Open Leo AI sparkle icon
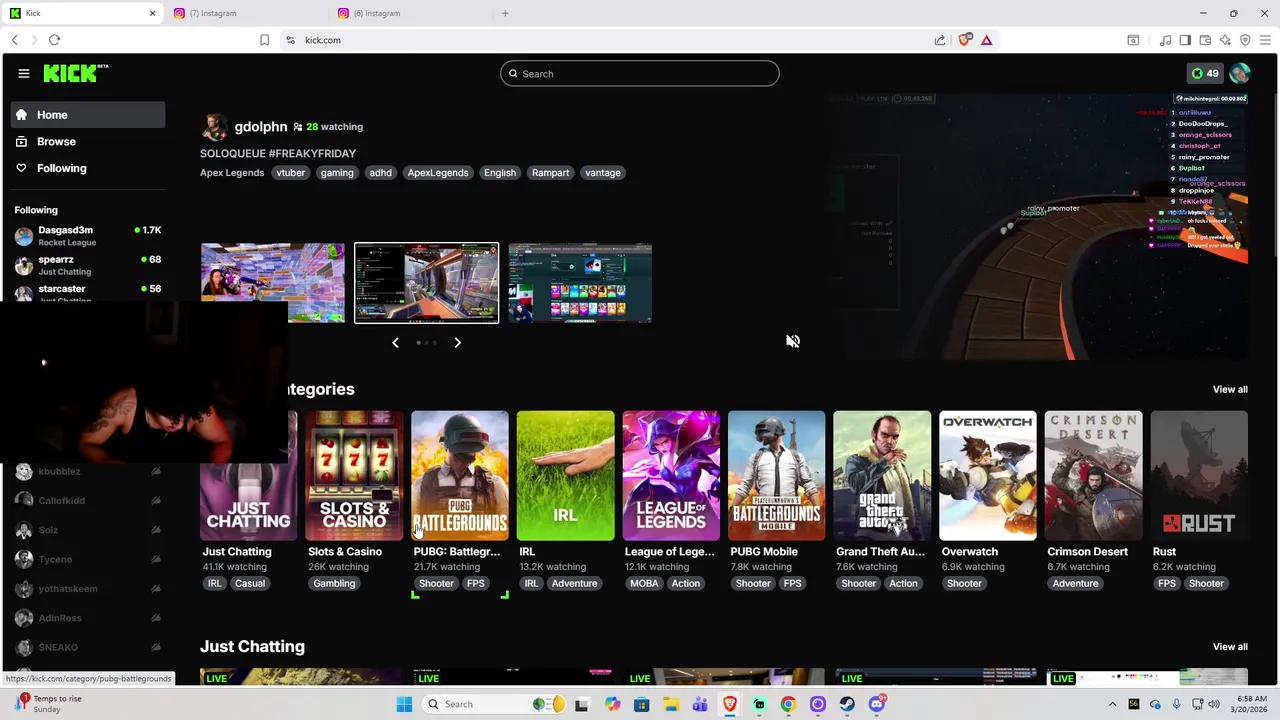 [1225, 40]
